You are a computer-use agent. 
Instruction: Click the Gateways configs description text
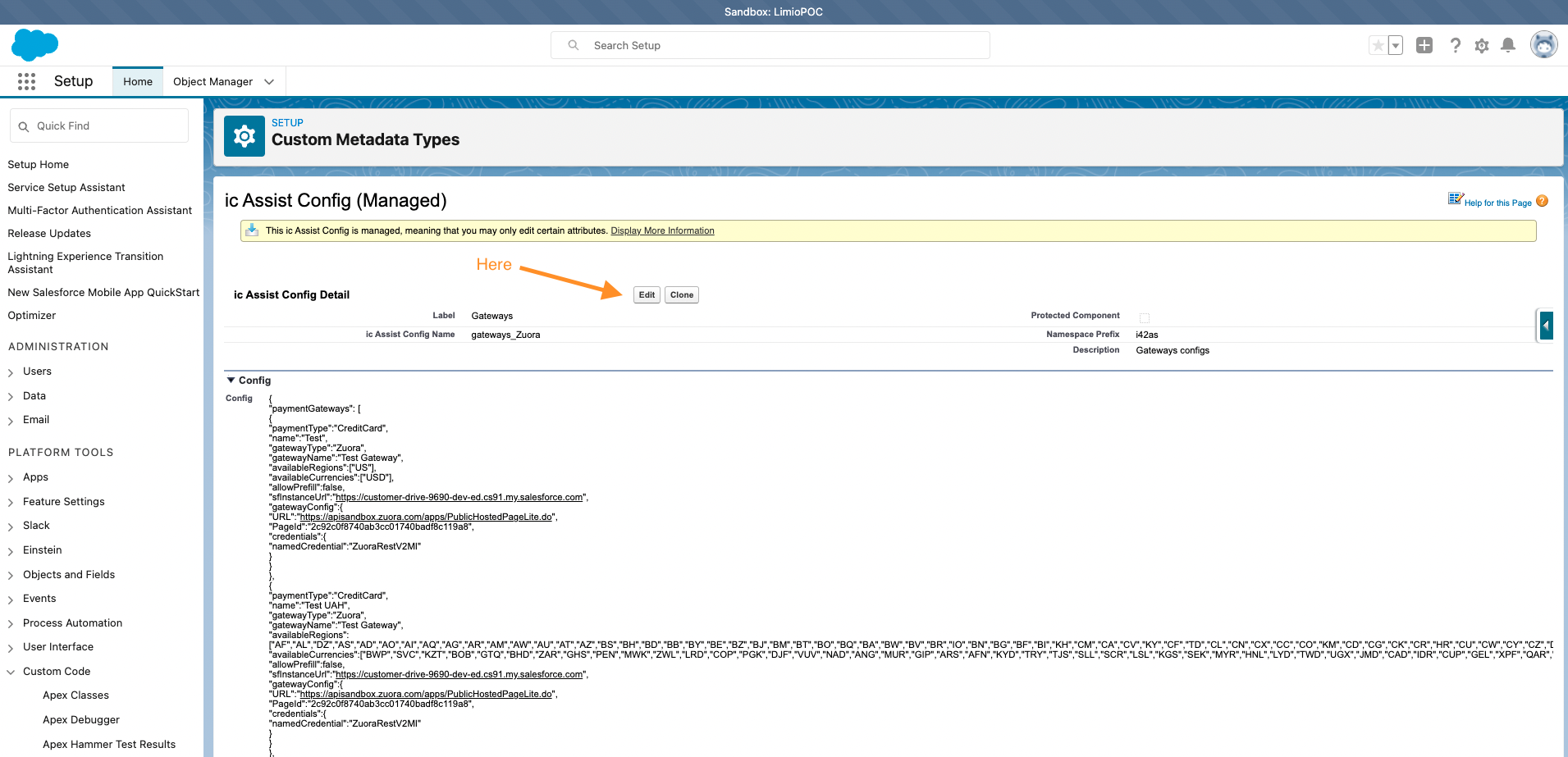pos(1173,350)
